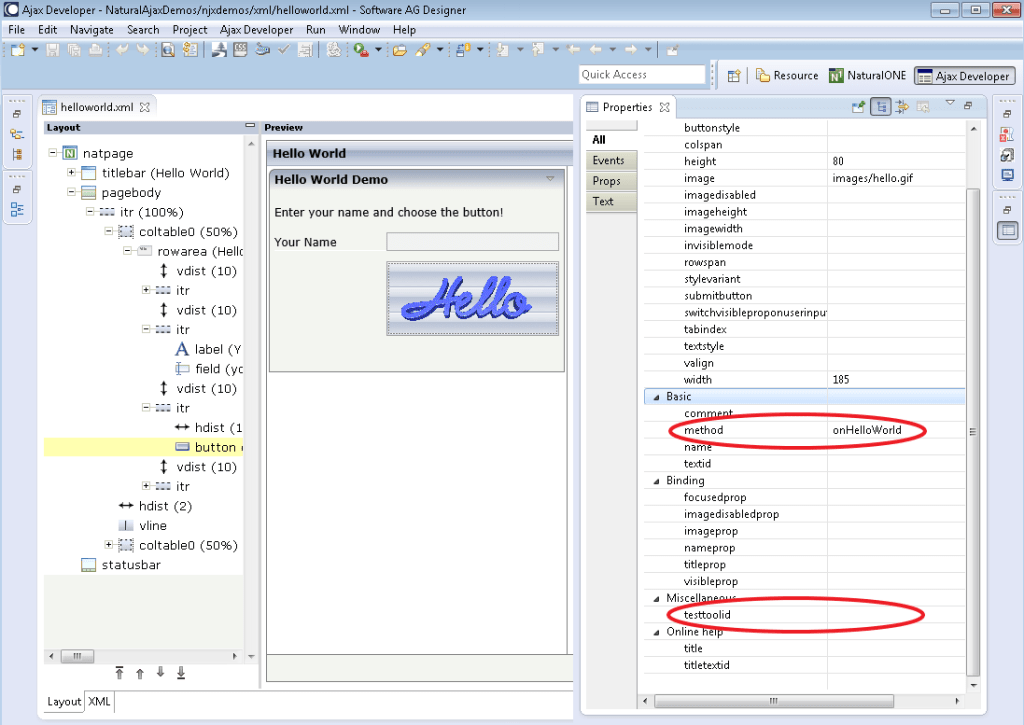Screen dimensions: 1024x725
Task: Toggle Show Advanced Properties icon
Action: tap(901, 107)
